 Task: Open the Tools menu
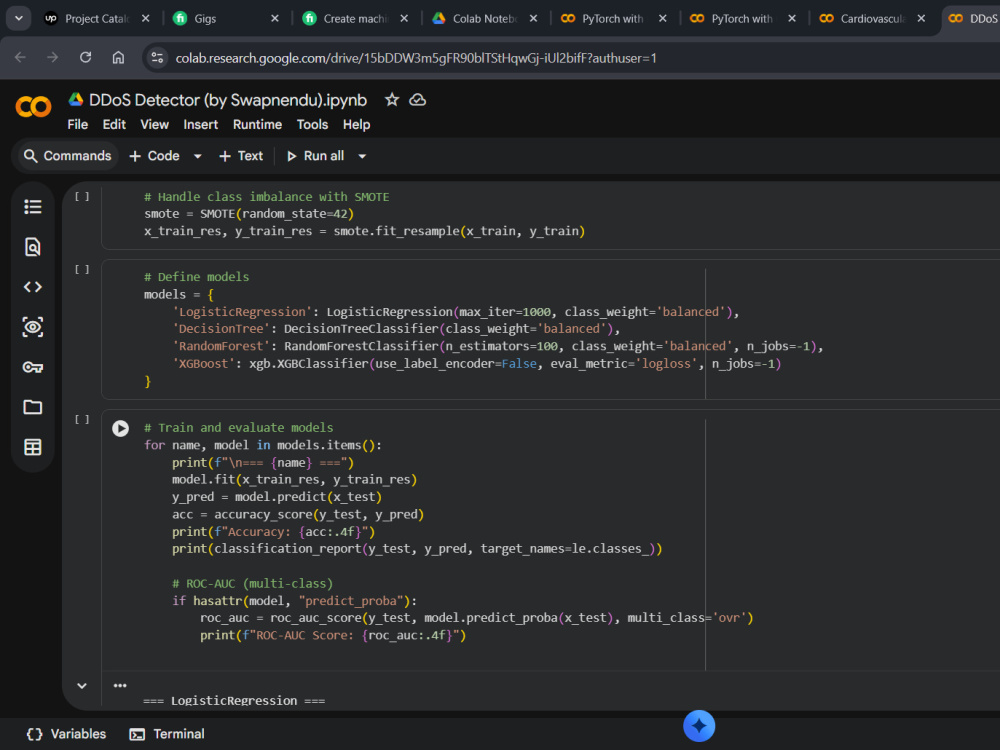point(312,124)
